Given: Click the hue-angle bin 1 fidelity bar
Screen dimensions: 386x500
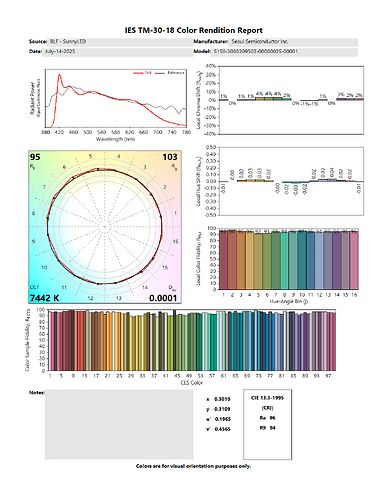Looking at the screenshot, I should [223, 260].
